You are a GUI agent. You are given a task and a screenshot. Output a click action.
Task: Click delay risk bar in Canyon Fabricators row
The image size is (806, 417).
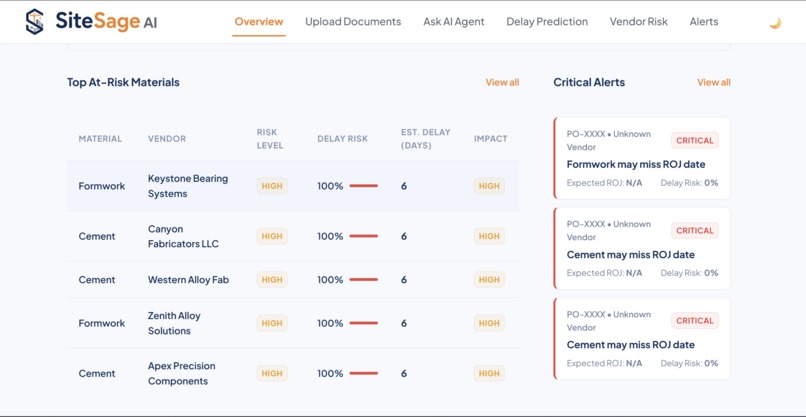tap(364, 237)
